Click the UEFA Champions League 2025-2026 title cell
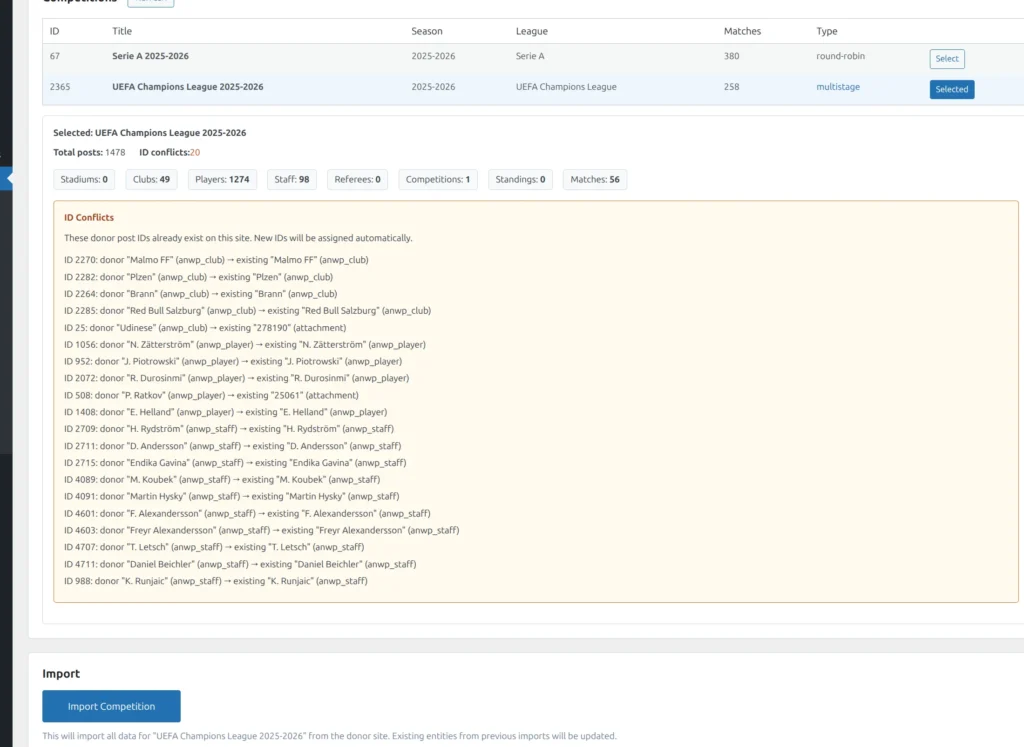 coord(188,87)
